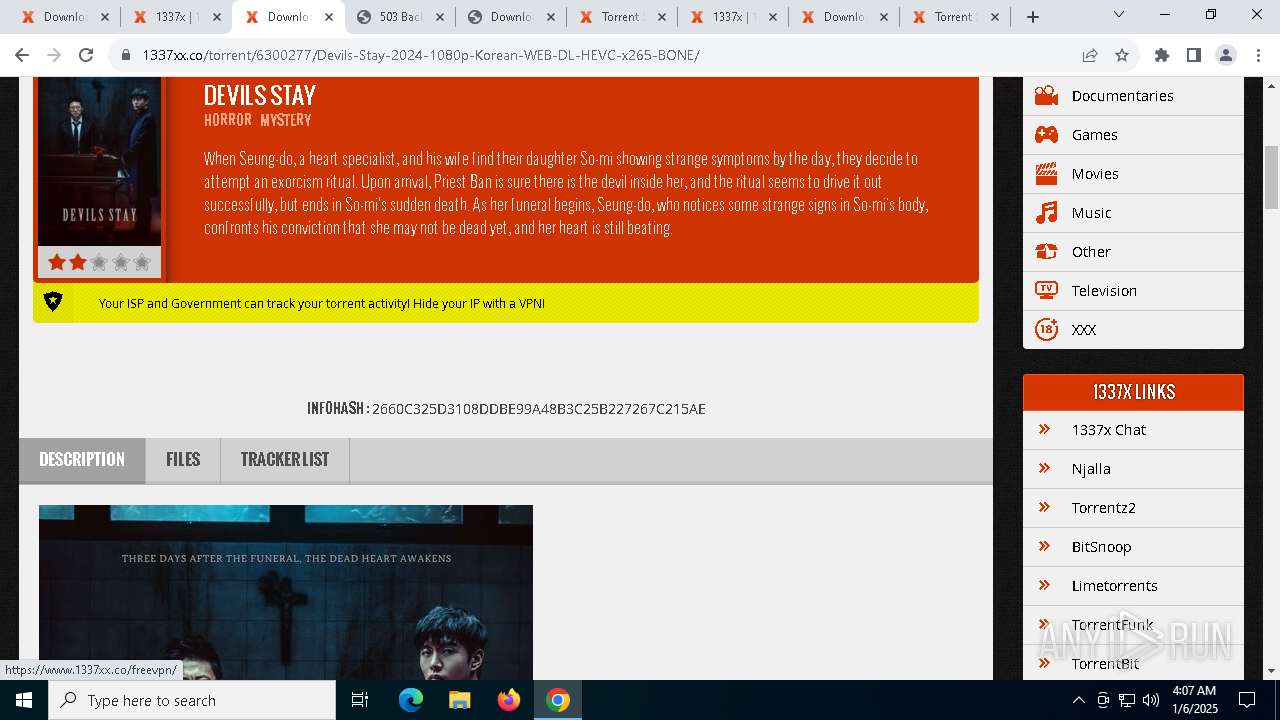The image size is (1280, 720).
Task: Open the BitSnoop link
Action: click(x=1102, y=547)
